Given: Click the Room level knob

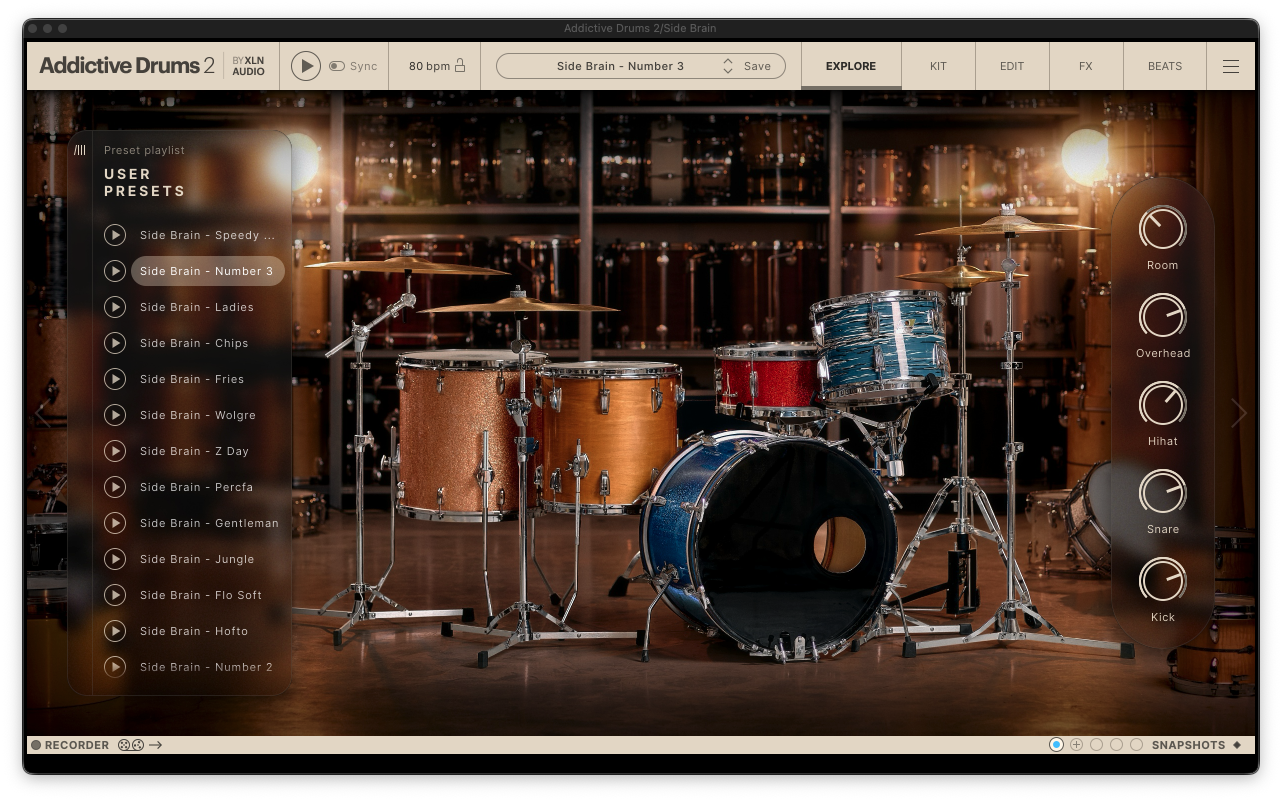Looking at the screenshot, I should coord(1162,229).
